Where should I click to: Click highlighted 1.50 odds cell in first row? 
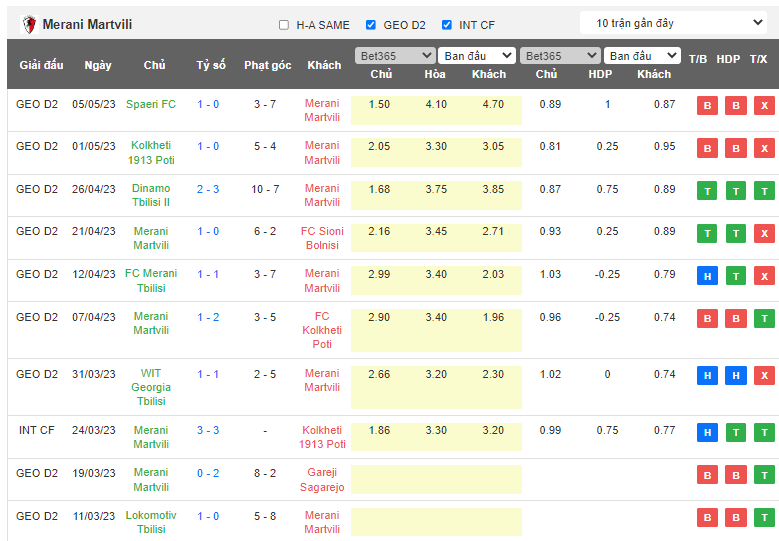[x=380, y=104]
